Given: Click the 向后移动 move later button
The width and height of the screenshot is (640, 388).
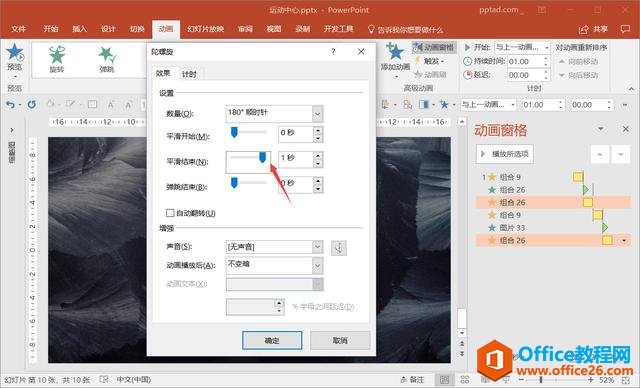Looking at the screenshot, I should pos(580,75).
